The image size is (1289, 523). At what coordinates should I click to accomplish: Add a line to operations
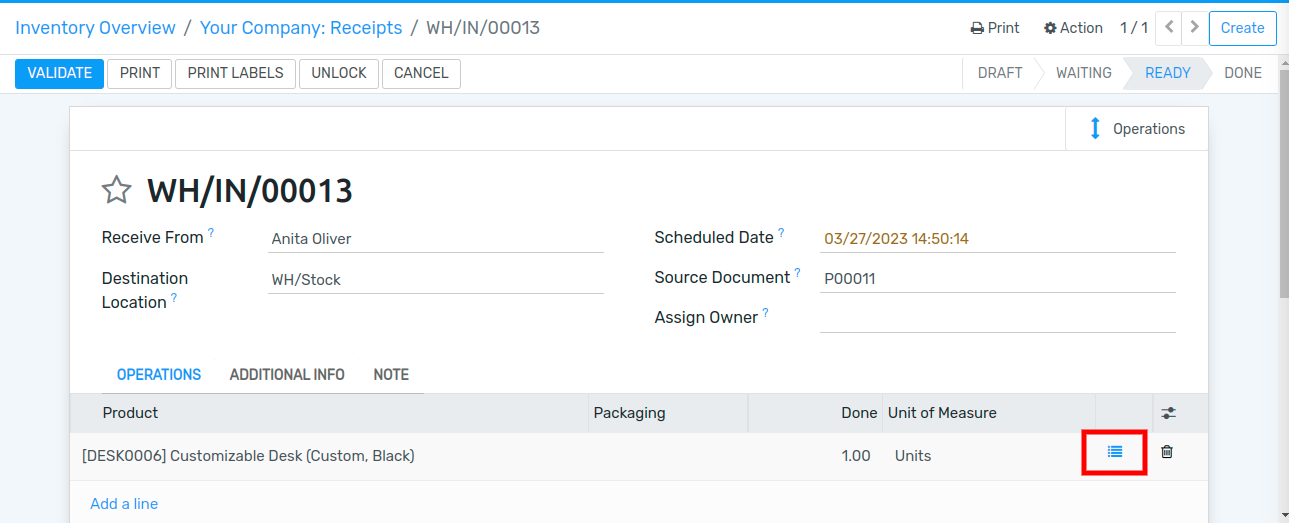click(x=124, y=504)
